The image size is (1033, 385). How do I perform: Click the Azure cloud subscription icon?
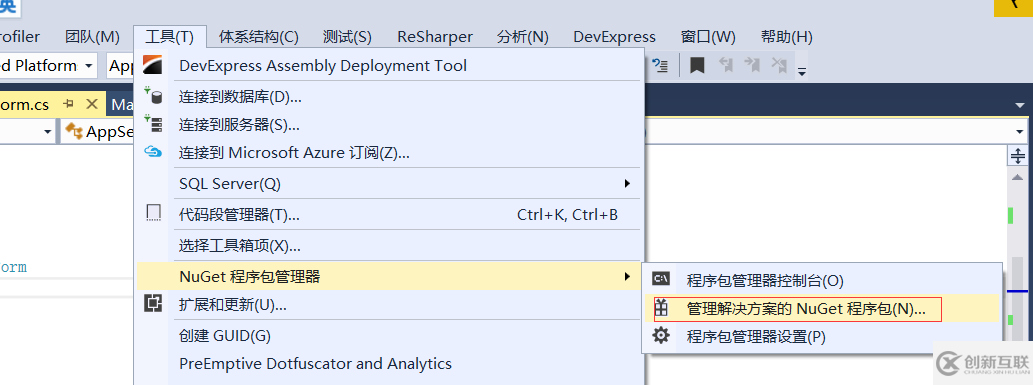pyautogui.click(x=153, y=152)
